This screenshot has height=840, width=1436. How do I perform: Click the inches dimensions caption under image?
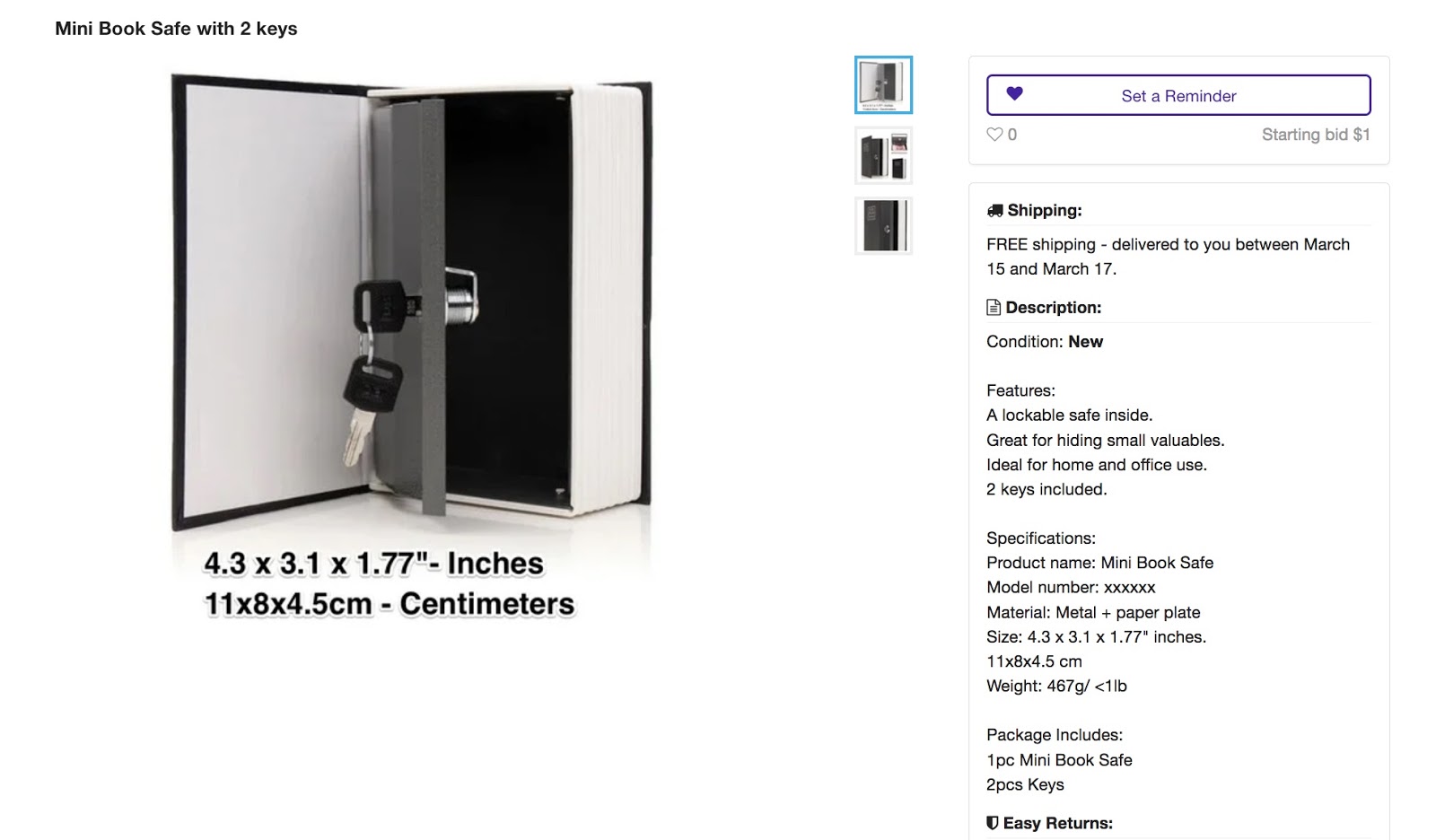coord(373,564)
